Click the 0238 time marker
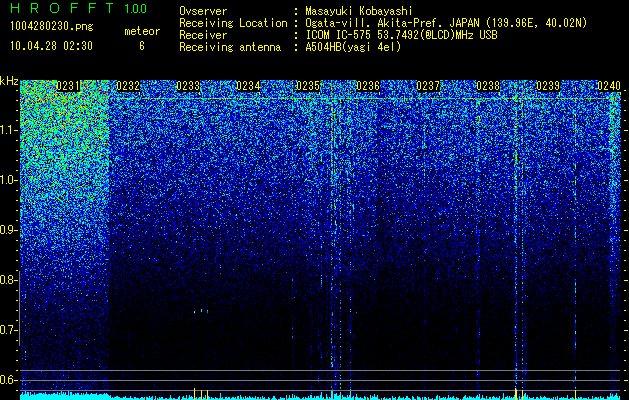629x400 pixels. [x=489, y=86]
